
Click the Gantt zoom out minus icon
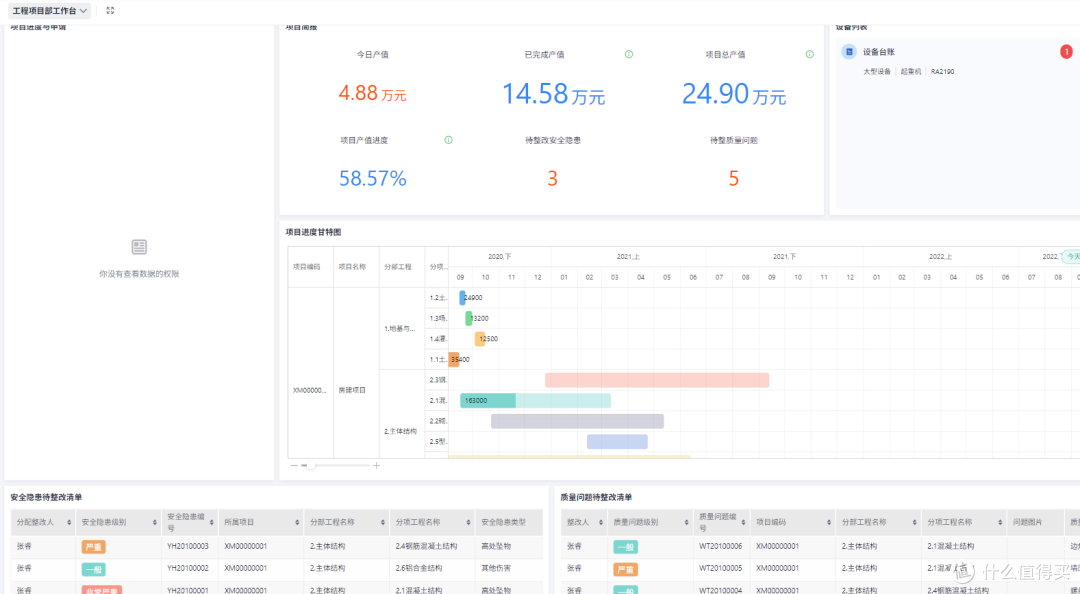pos(294,466)
